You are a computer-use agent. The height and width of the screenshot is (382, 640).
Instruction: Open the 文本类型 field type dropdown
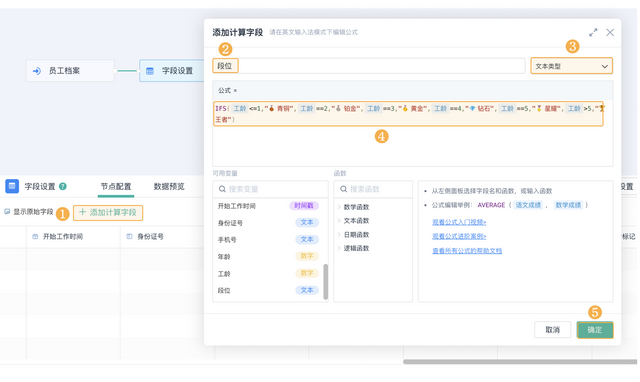pos(571,66)
